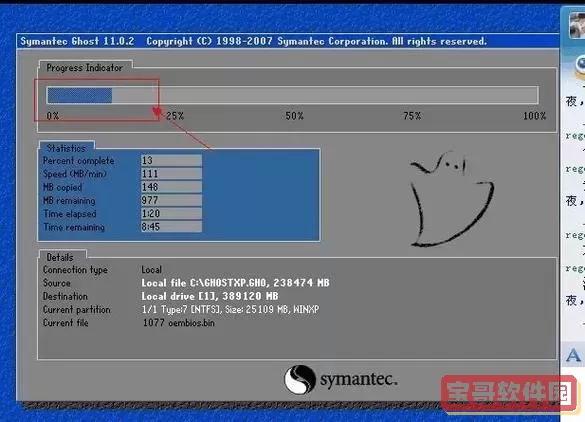The height and width of the screenshot is (422, 585).
Task: Click the Speed (MB/min) label
Action: click(x=75, y=174)
